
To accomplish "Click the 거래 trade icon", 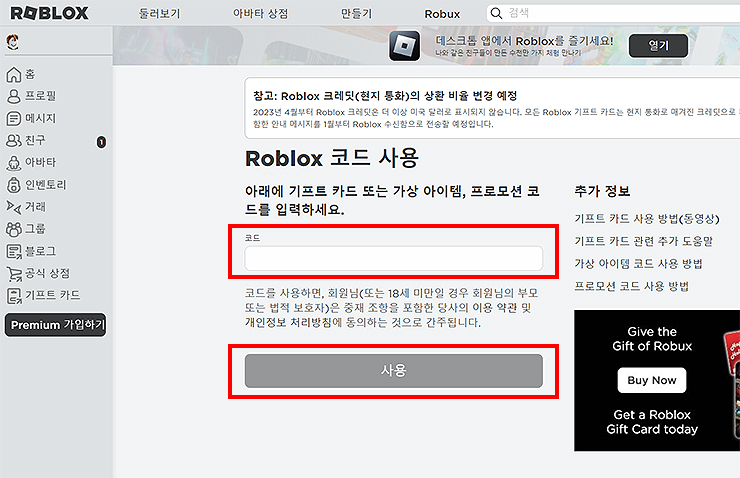I will tap(14, 207).
